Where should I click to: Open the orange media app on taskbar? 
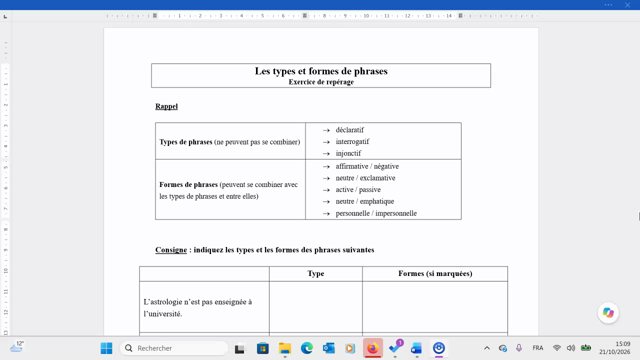click(350, 348)
